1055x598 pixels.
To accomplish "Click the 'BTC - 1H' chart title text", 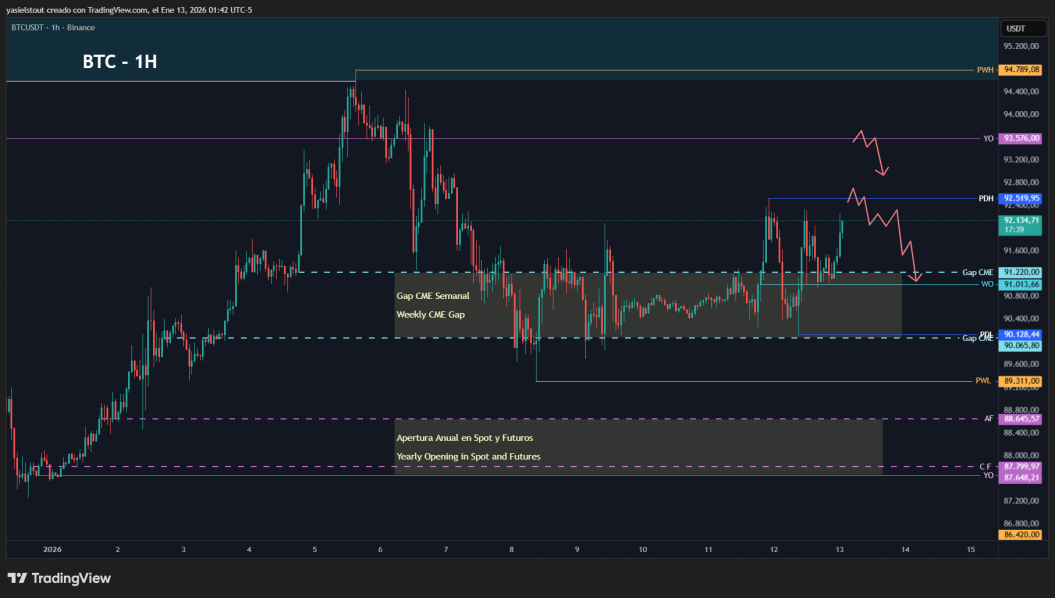I will click(120, 61).
